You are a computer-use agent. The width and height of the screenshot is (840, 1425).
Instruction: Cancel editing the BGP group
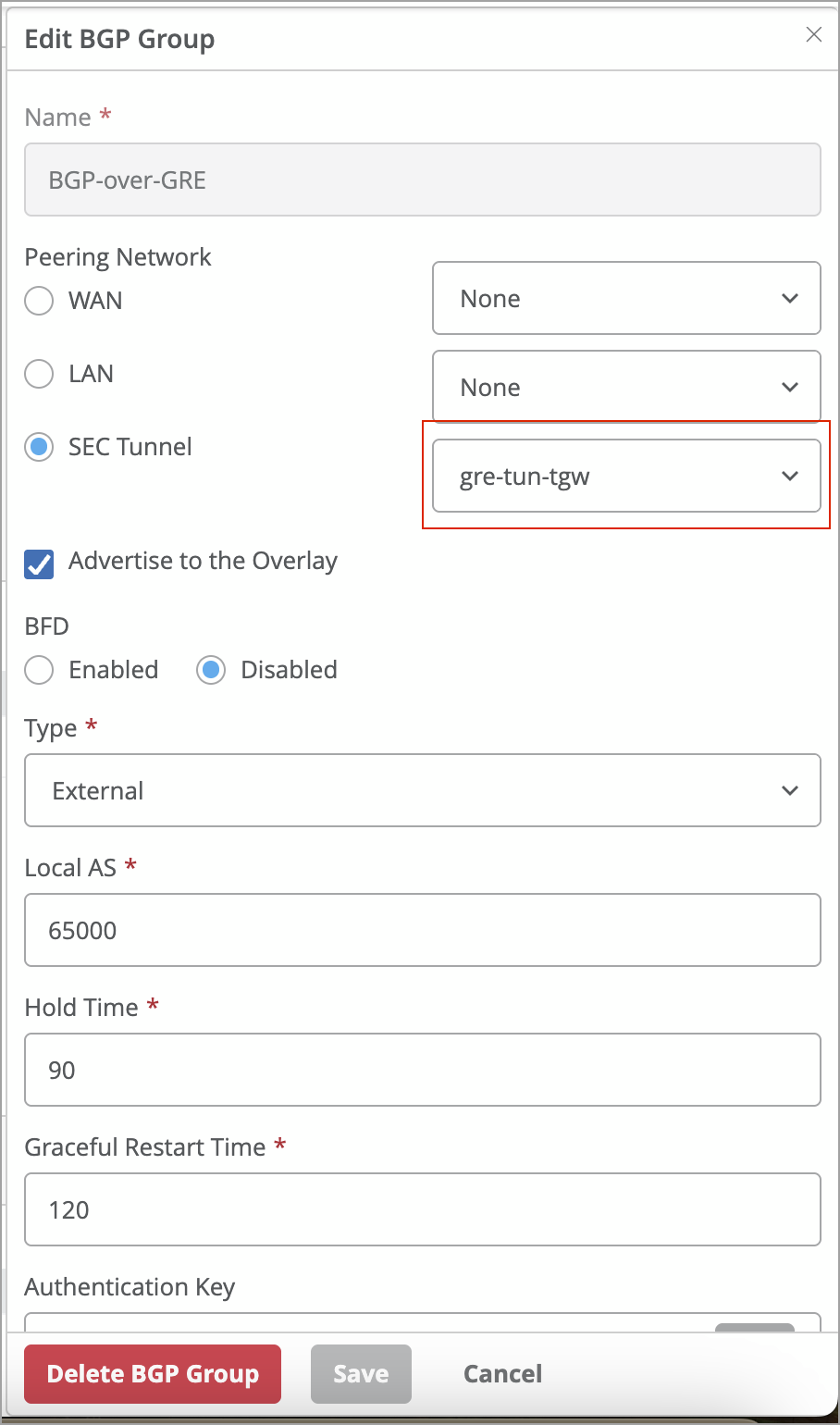(502, 1374)
